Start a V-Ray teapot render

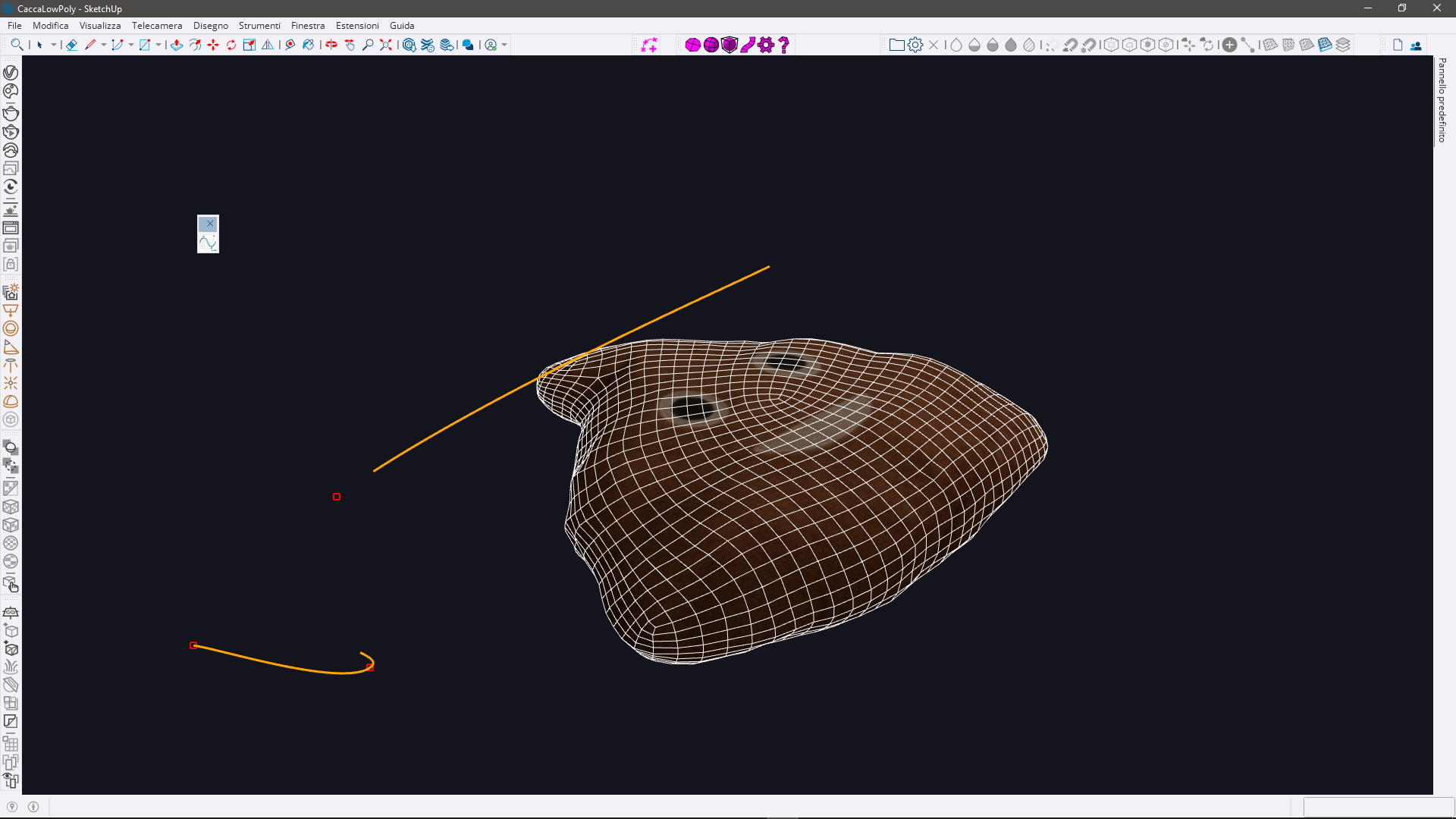[11, 114]
